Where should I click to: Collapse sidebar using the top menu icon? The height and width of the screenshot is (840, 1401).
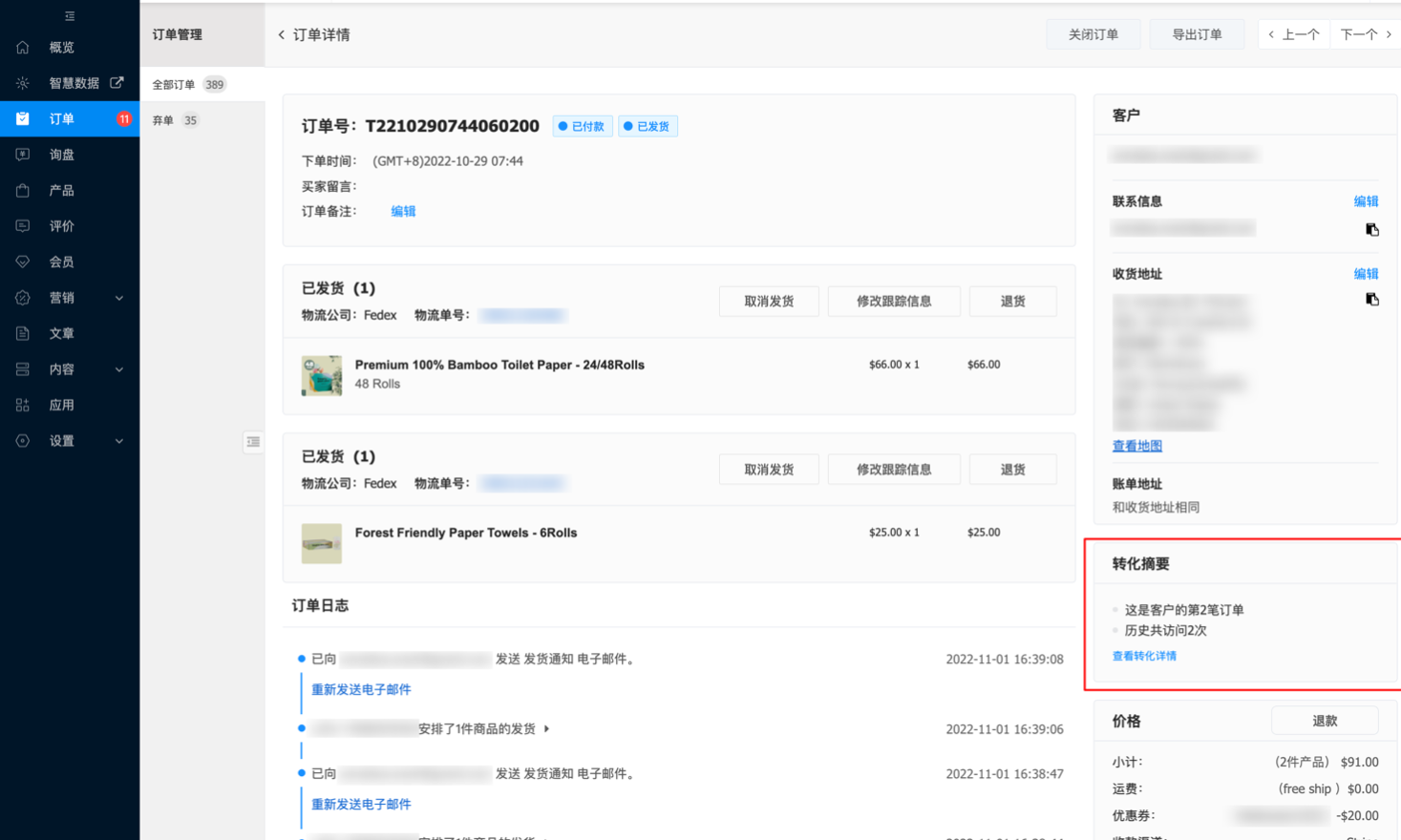(x=70, y=15)
